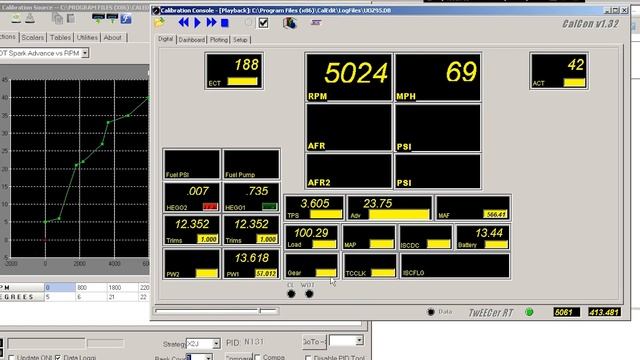640x360 pixels.
Task: Open the Scalers tab in Calibration Source
Action: pyautogui.click(x=32, y=37)
